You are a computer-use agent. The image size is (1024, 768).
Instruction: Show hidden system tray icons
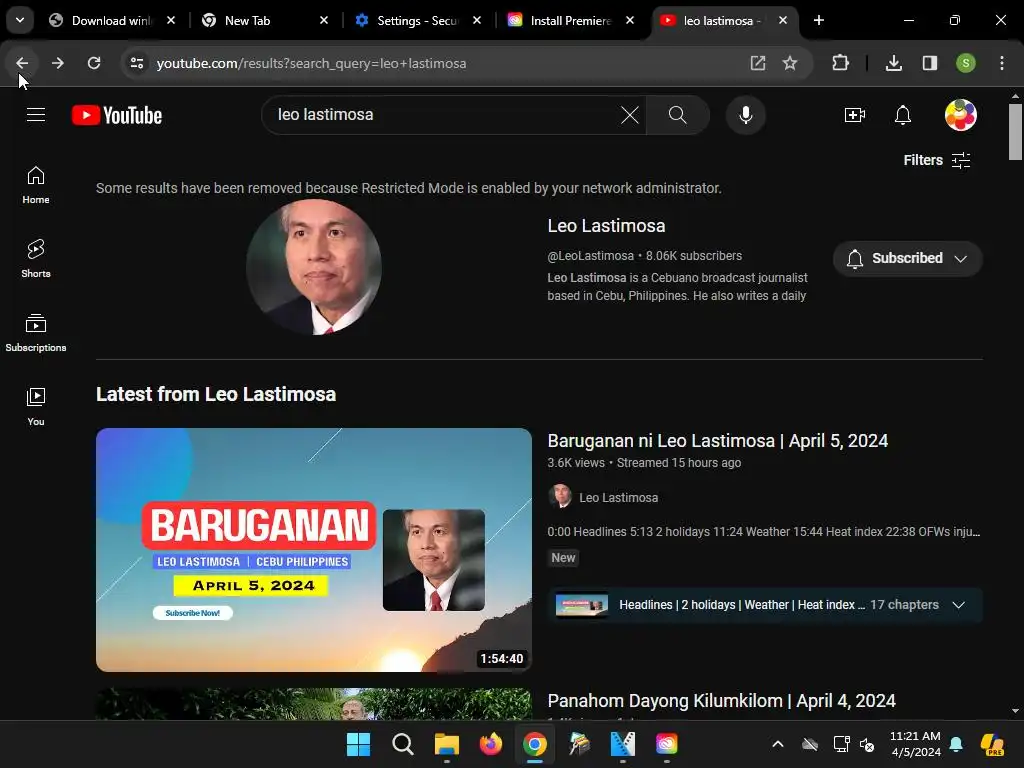pos(777,744)
